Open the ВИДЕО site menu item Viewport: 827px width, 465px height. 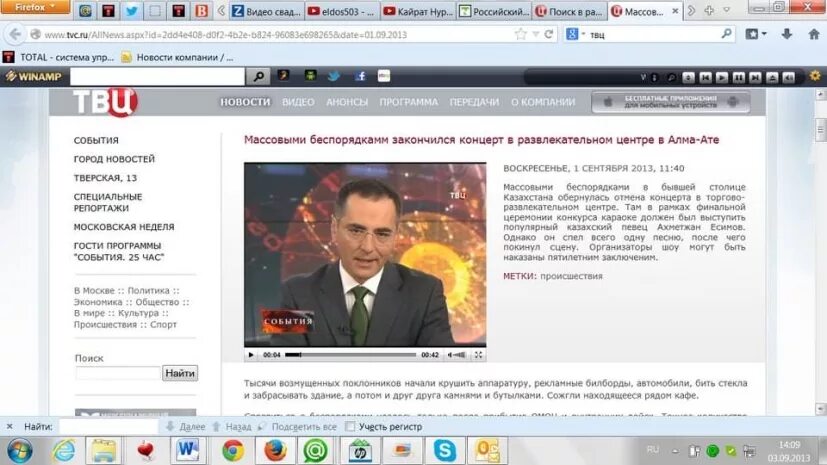pyautogui.click(x=298, y=102)
